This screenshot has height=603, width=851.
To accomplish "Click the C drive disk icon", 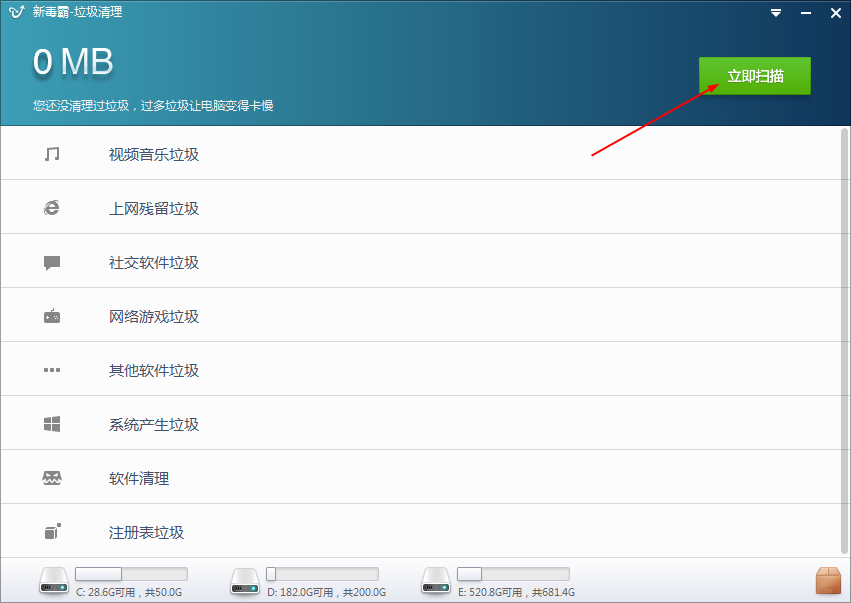I will pyautogui.click(x=54, y=581).
